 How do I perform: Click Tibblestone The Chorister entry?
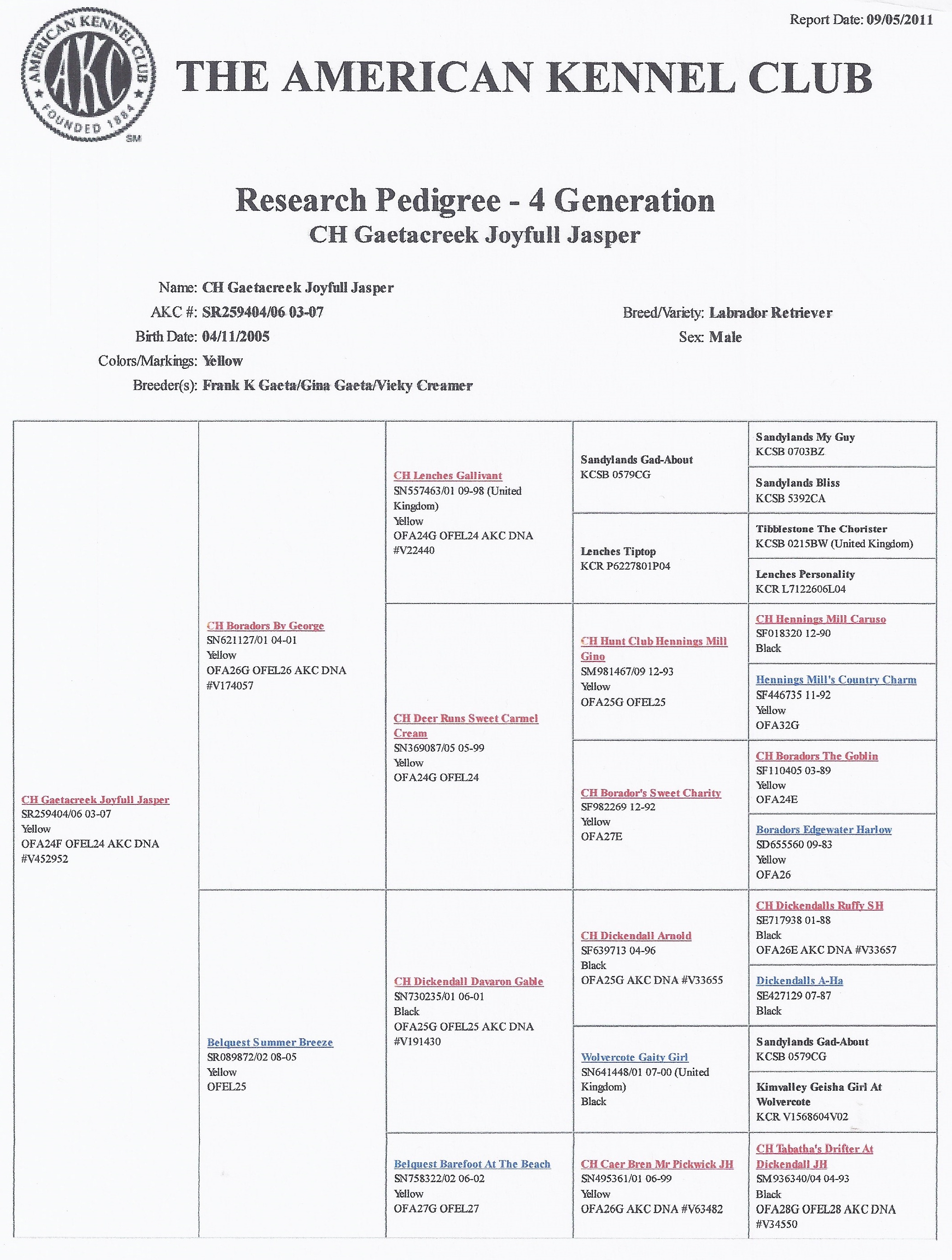(x=821, y=528)
